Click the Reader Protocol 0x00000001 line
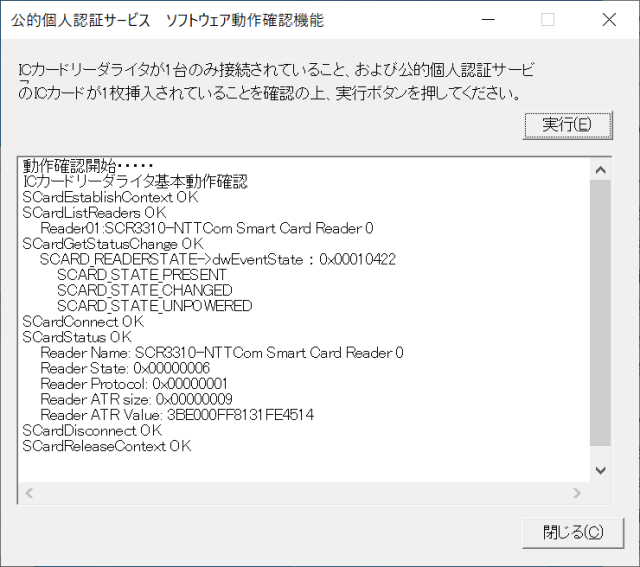The height and width of the screenshot is (567, 640). coord(134,384)
